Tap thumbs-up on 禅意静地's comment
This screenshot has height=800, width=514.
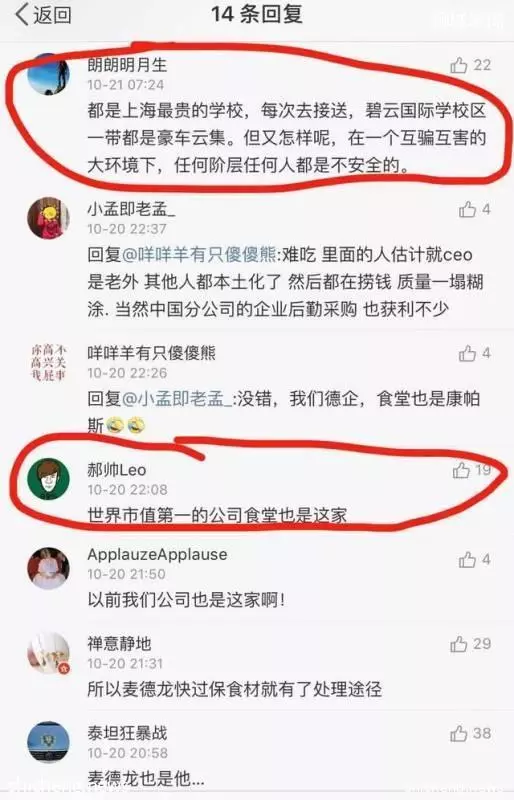pos(458,644)
